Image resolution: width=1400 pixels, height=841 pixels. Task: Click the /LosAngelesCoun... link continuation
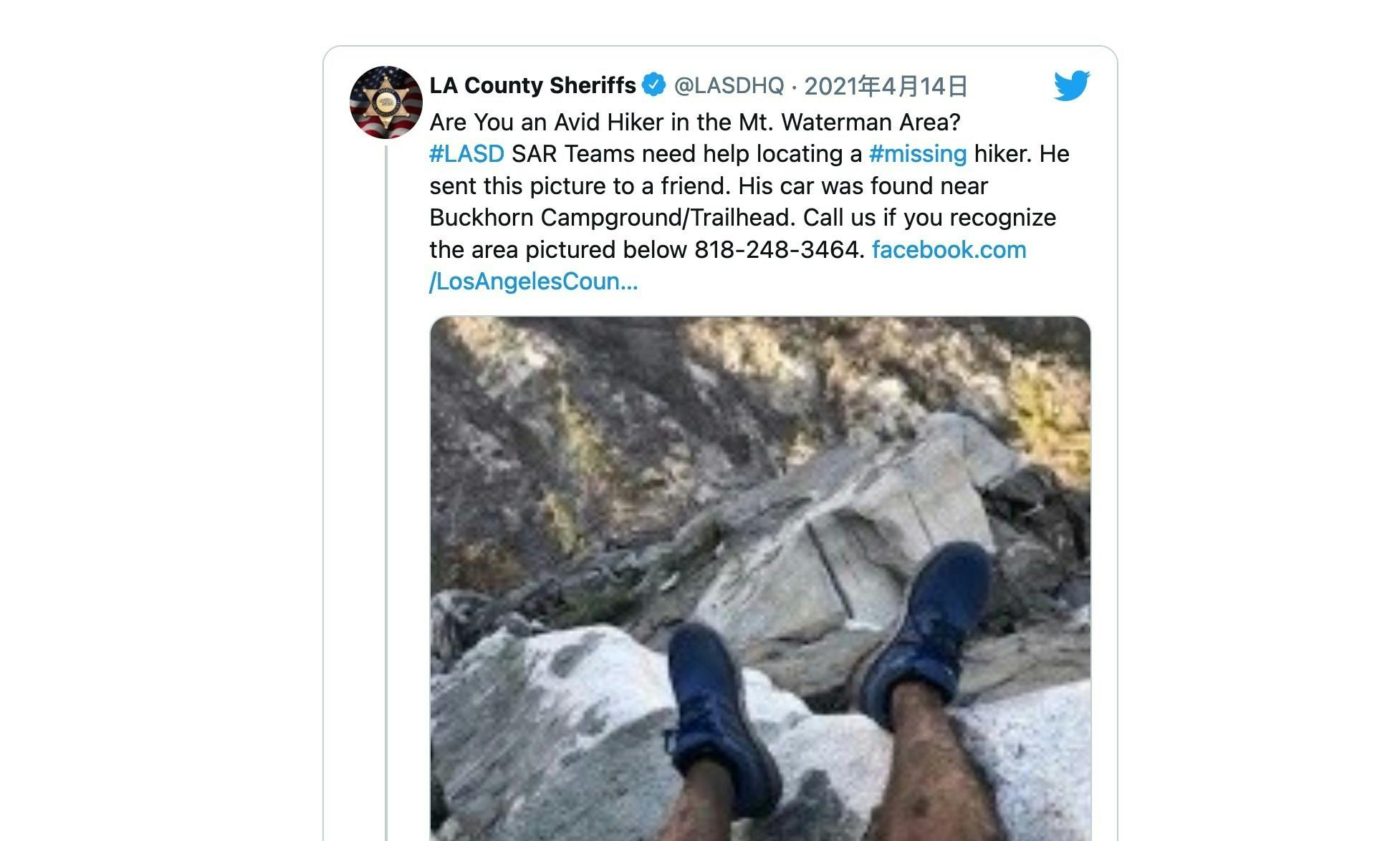[533, 282]
